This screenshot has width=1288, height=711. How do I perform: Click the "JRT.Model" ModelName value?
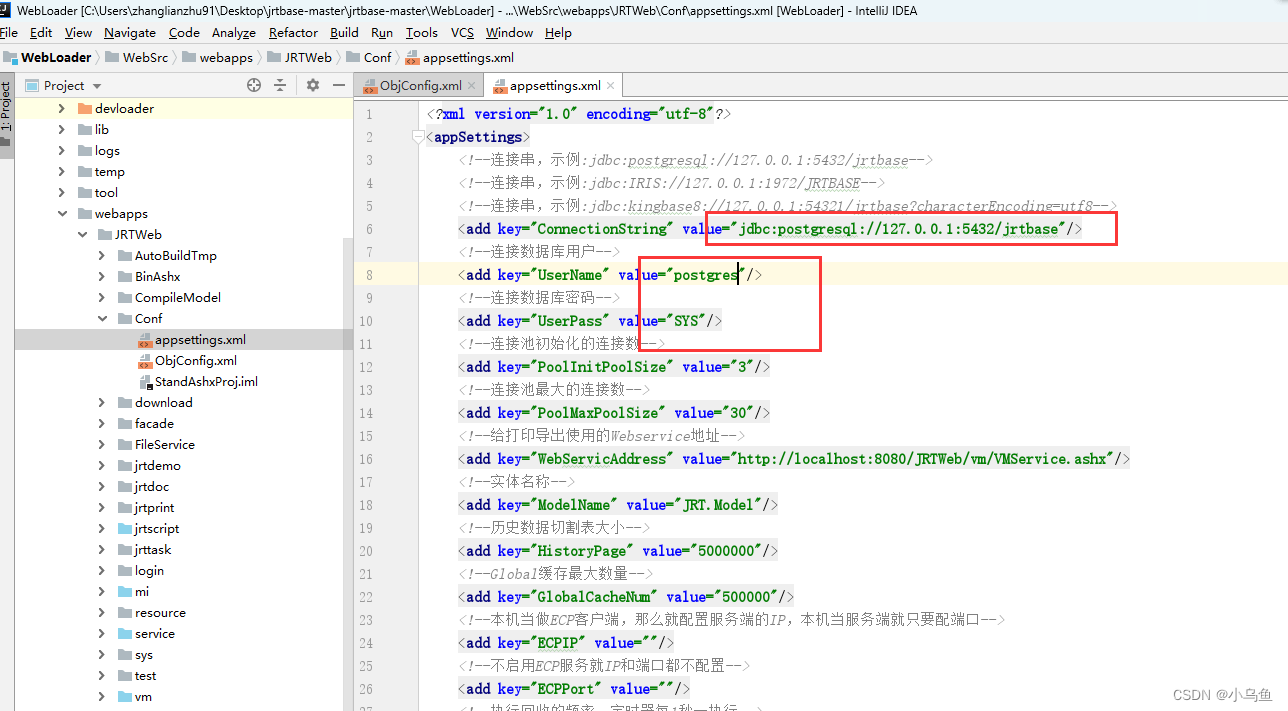718,505
